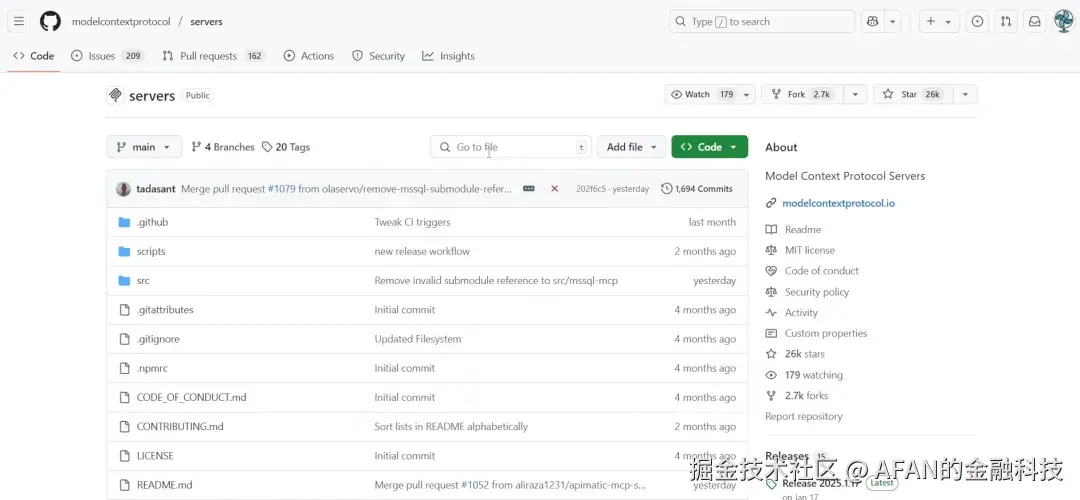View the 4 Branches link

[x=222, y=147]
